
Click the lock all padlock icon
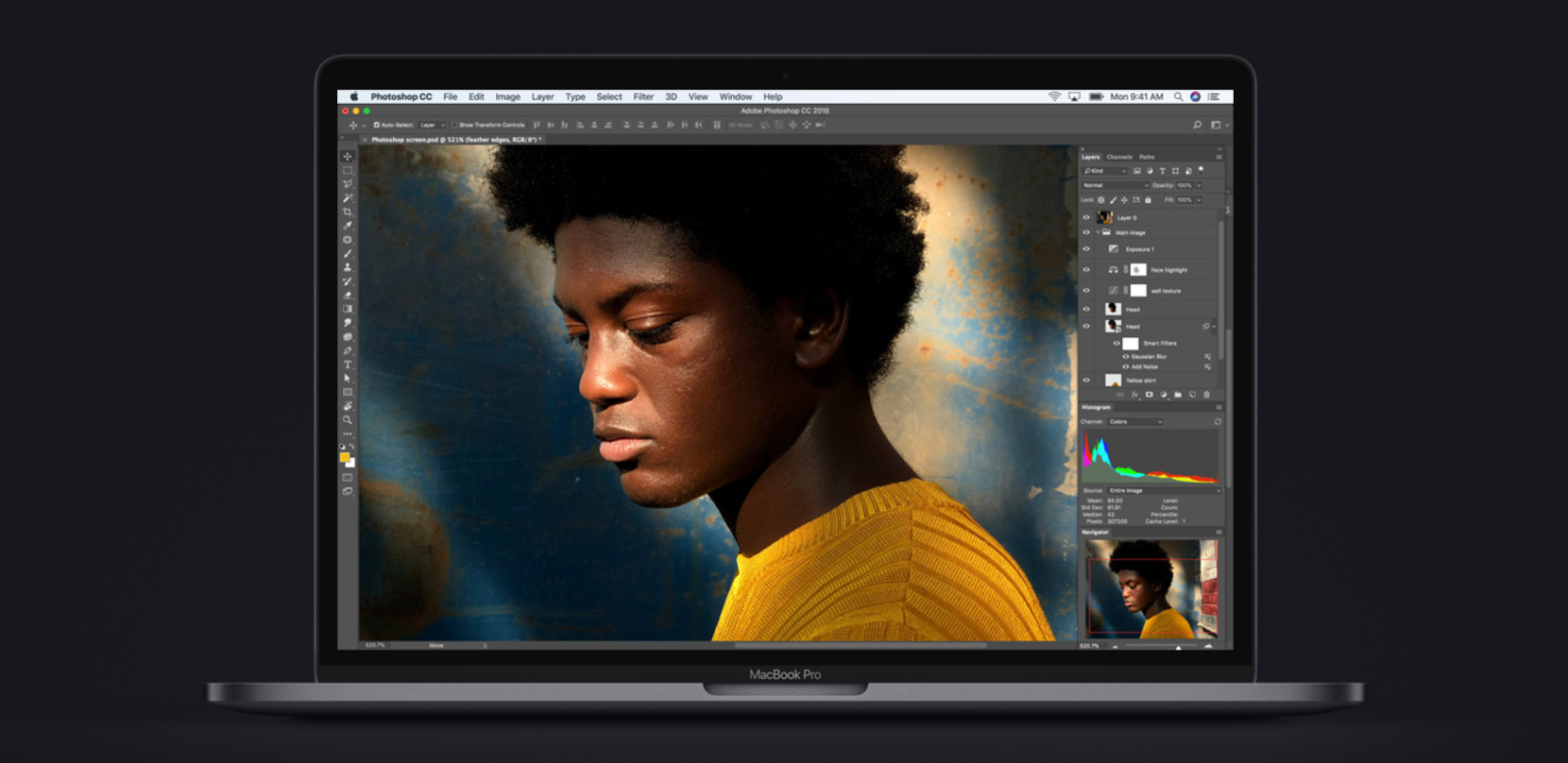click(1148, 199)
